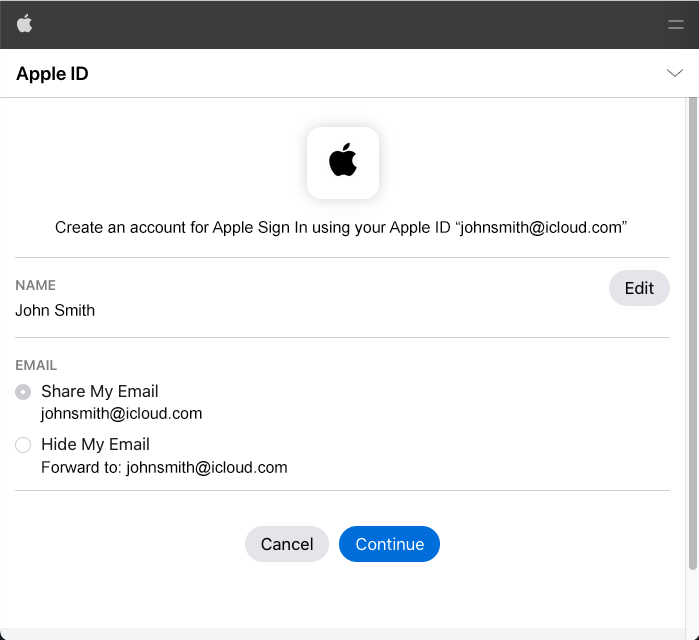
Task: Click the John Smith name text
Action: click(55, 310)
